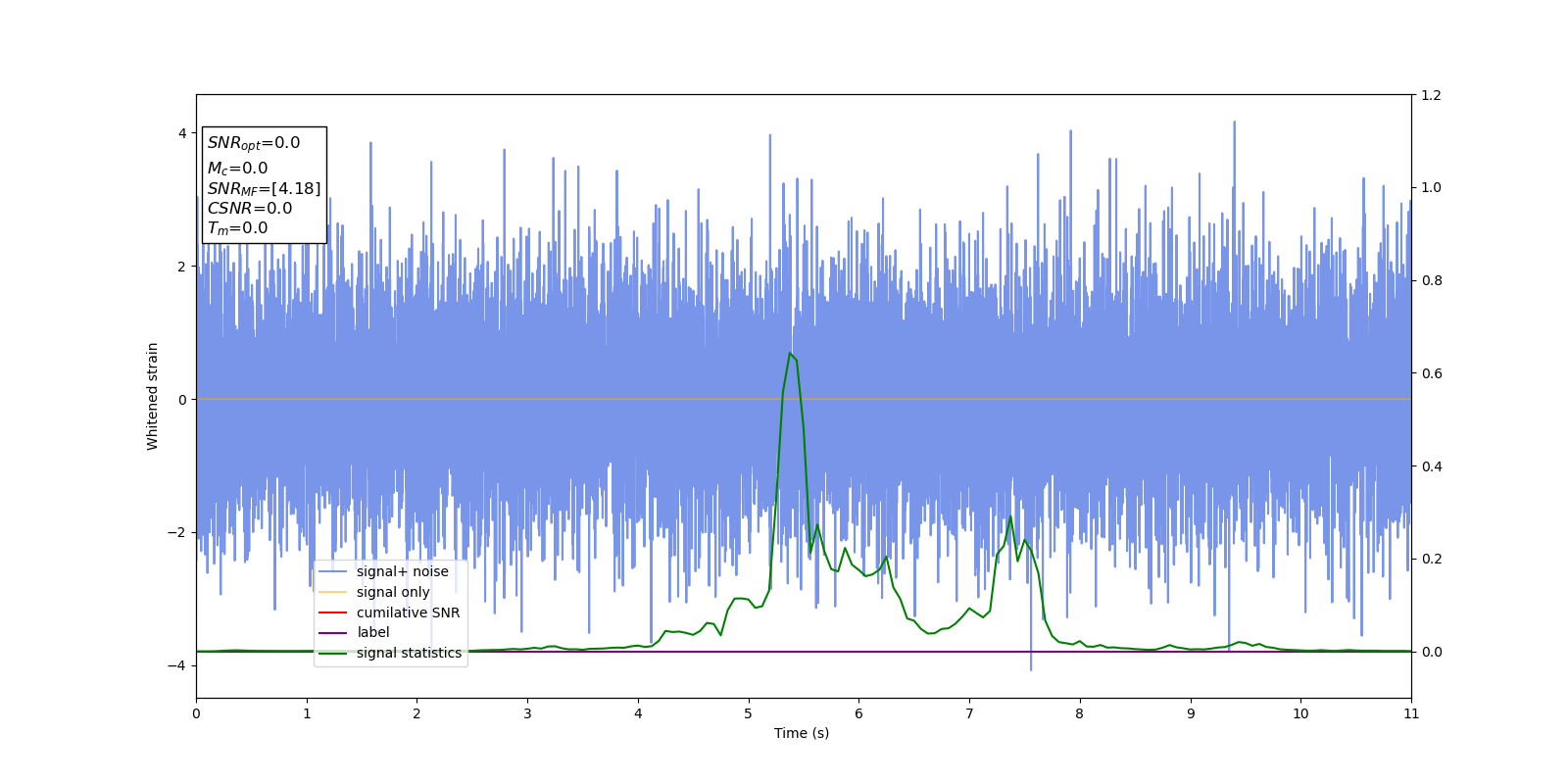Screen dimensions: 1568x784
Task: Click the M_c=0.0 annotation text
Action: click(237, 169)
